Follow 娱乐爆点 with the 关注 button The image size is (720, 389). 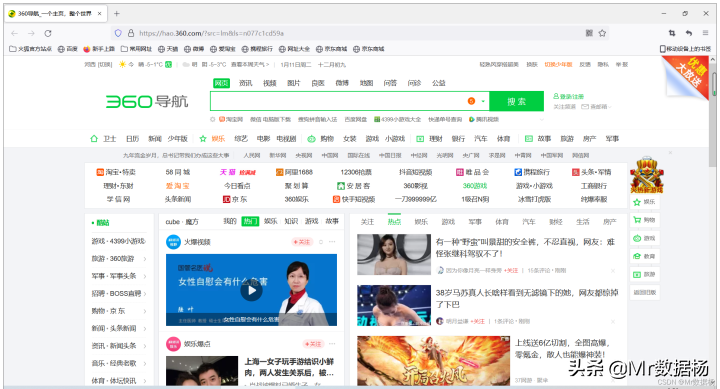[314, 344]
